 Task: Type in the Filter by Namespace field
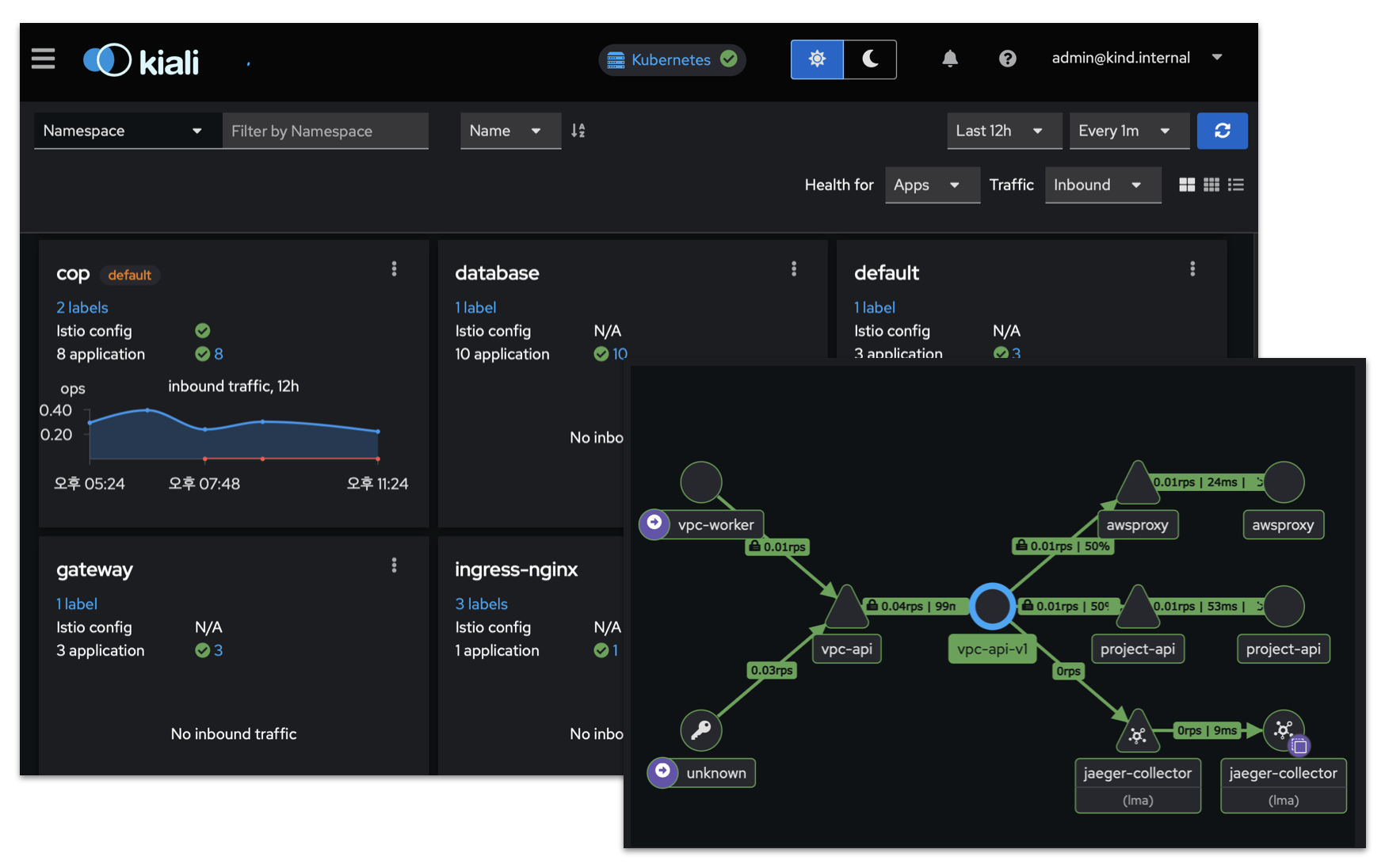(325, 131)
